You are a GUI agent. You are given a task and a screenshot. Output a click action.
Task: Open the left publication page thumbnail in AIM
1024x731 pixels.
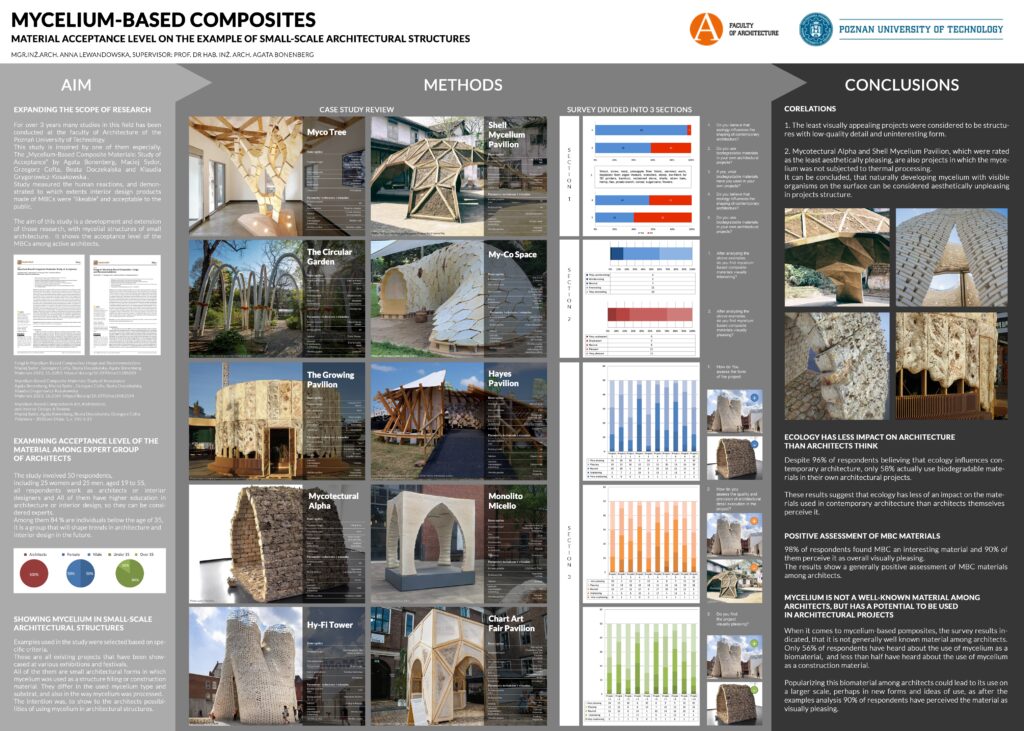[x=49, y=304]
